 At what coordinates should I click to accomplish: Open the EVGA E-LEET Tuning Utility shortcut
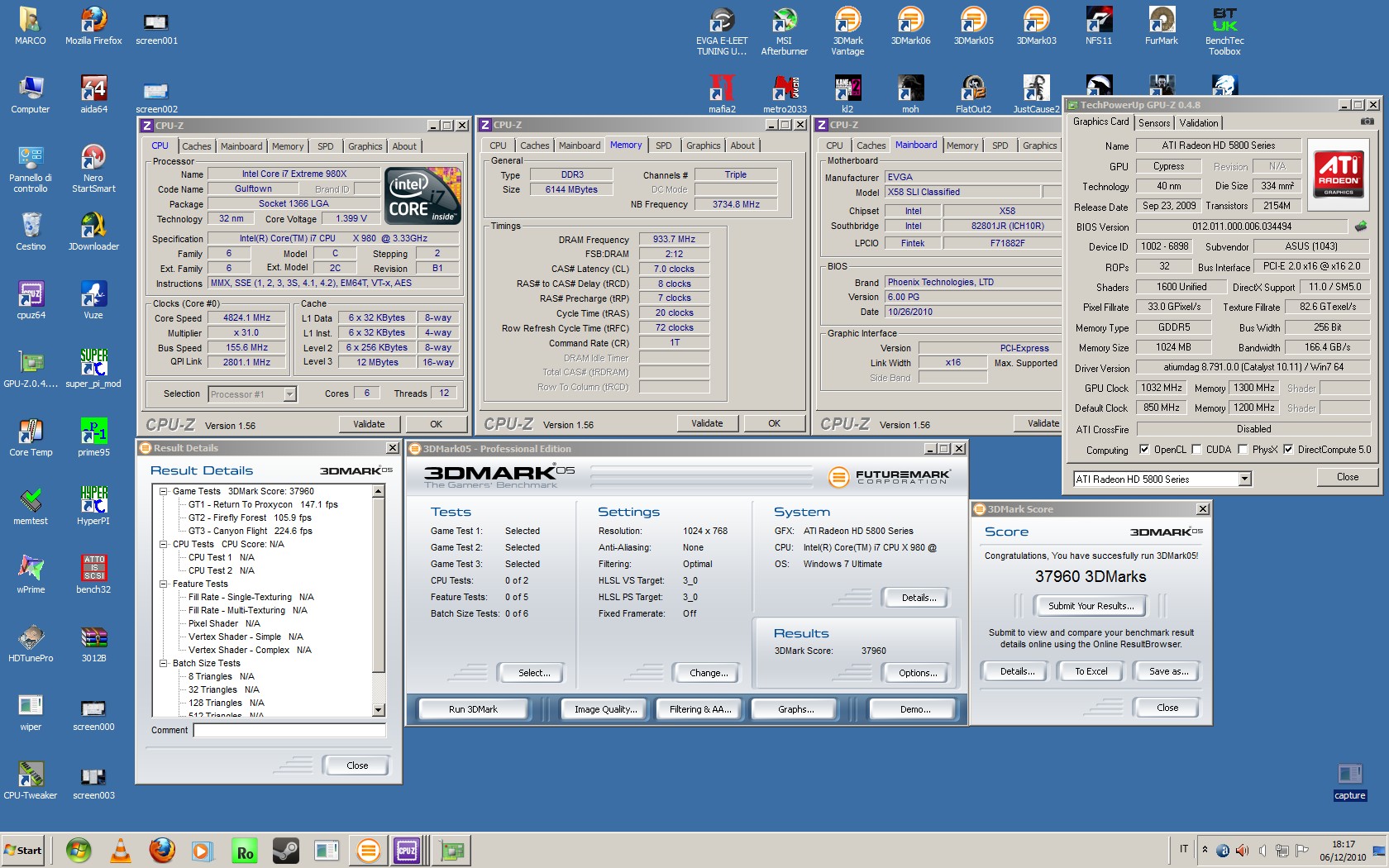pyautogui.click(x=722, y=31)
